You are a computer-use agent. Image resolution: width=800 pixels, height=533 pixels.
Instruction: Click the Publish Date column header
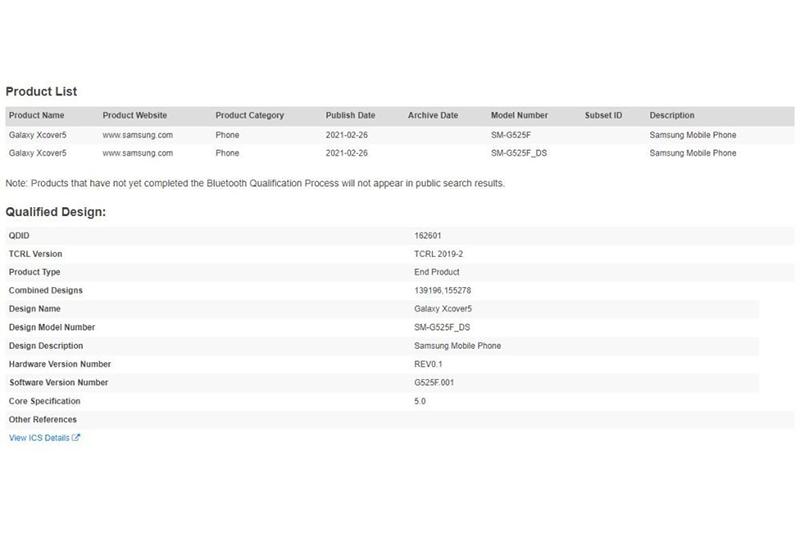pyautogui.click(x=351, y=116)
